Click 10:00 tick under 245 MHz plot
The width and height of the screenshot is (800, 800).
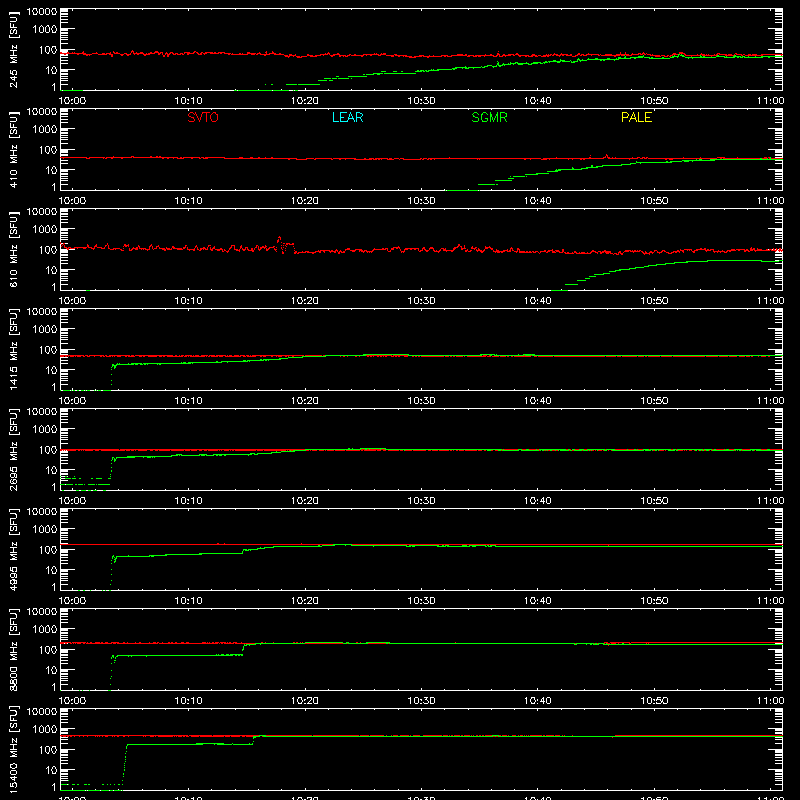[x=72, y=101]
